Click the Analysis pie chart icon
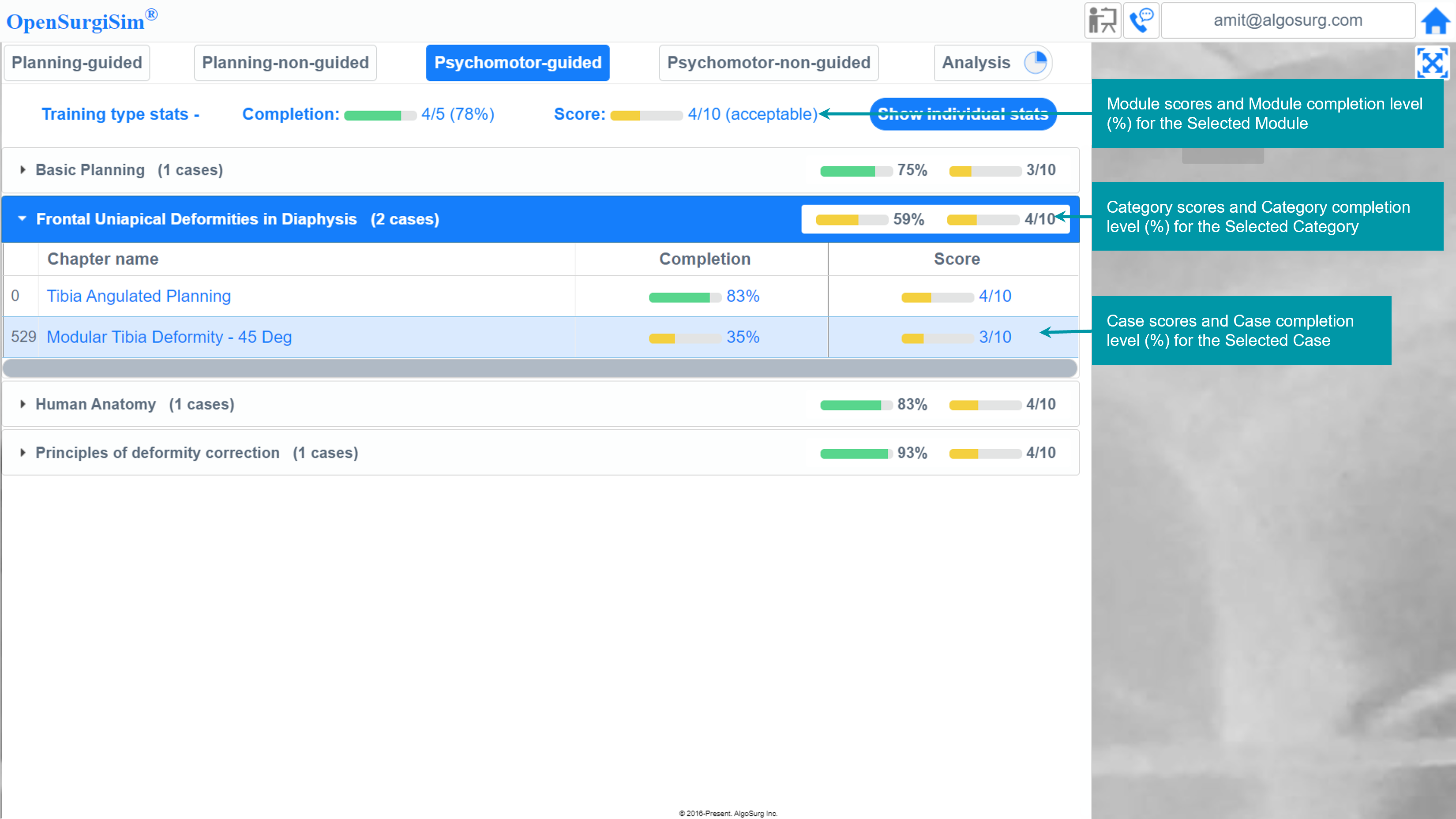The width and height of the screenshot is (1456, 819). coord(1036,62)
